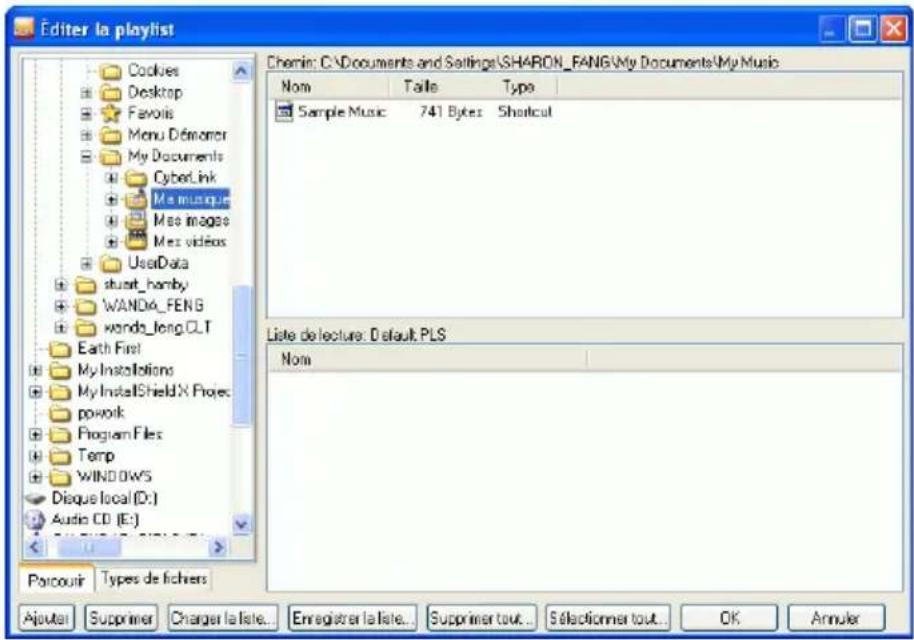Image resolution: width=914 pixels, height=640 pixels.
Task: Expand the Ma musique tree node
Action: coord(111,199)
